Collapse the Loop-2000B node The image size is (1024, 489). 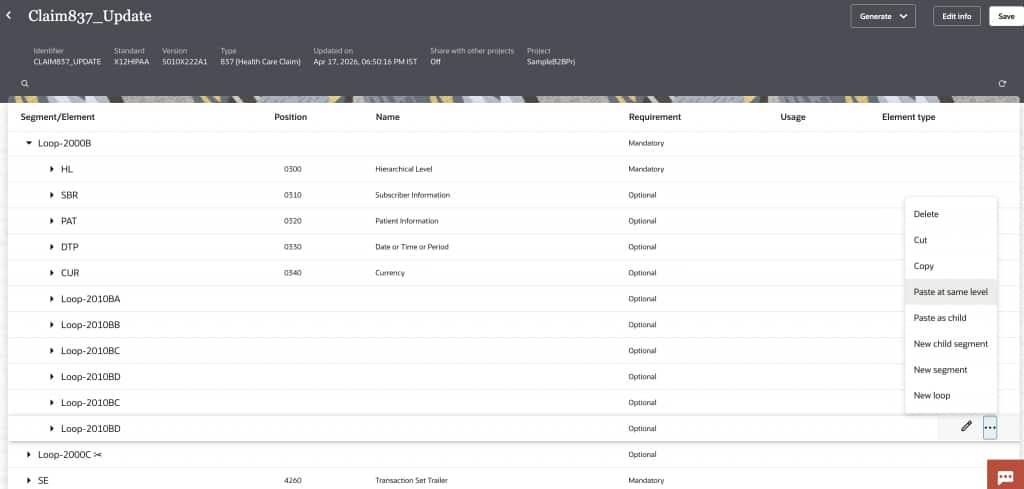pos(28,142)
